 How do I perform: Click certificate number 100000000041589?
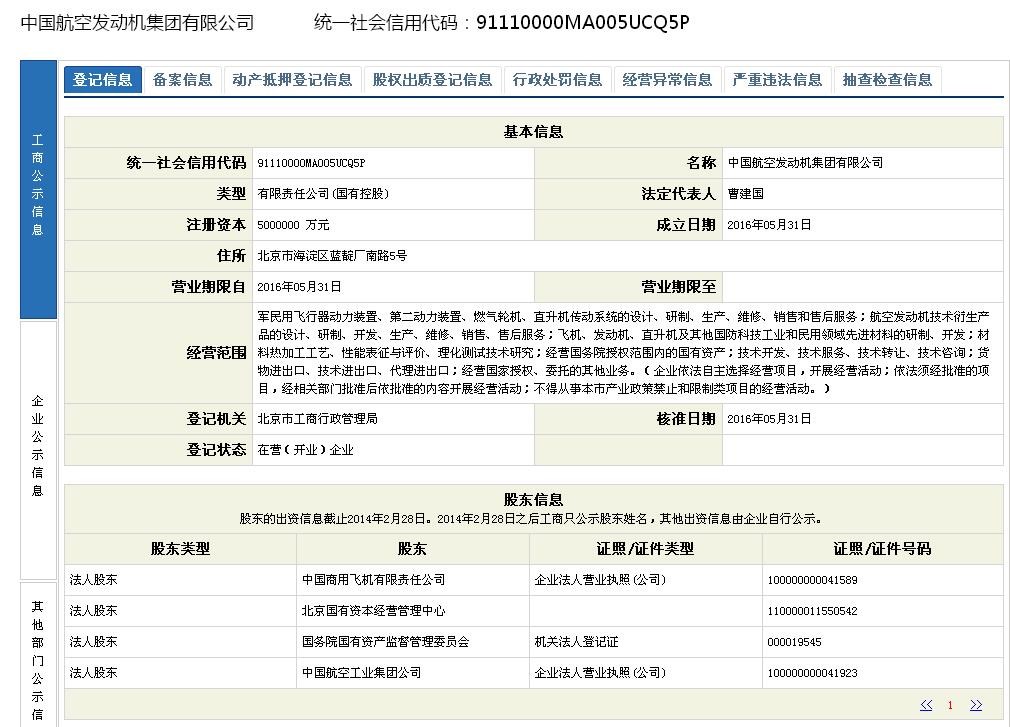click(x=812, y=580)
